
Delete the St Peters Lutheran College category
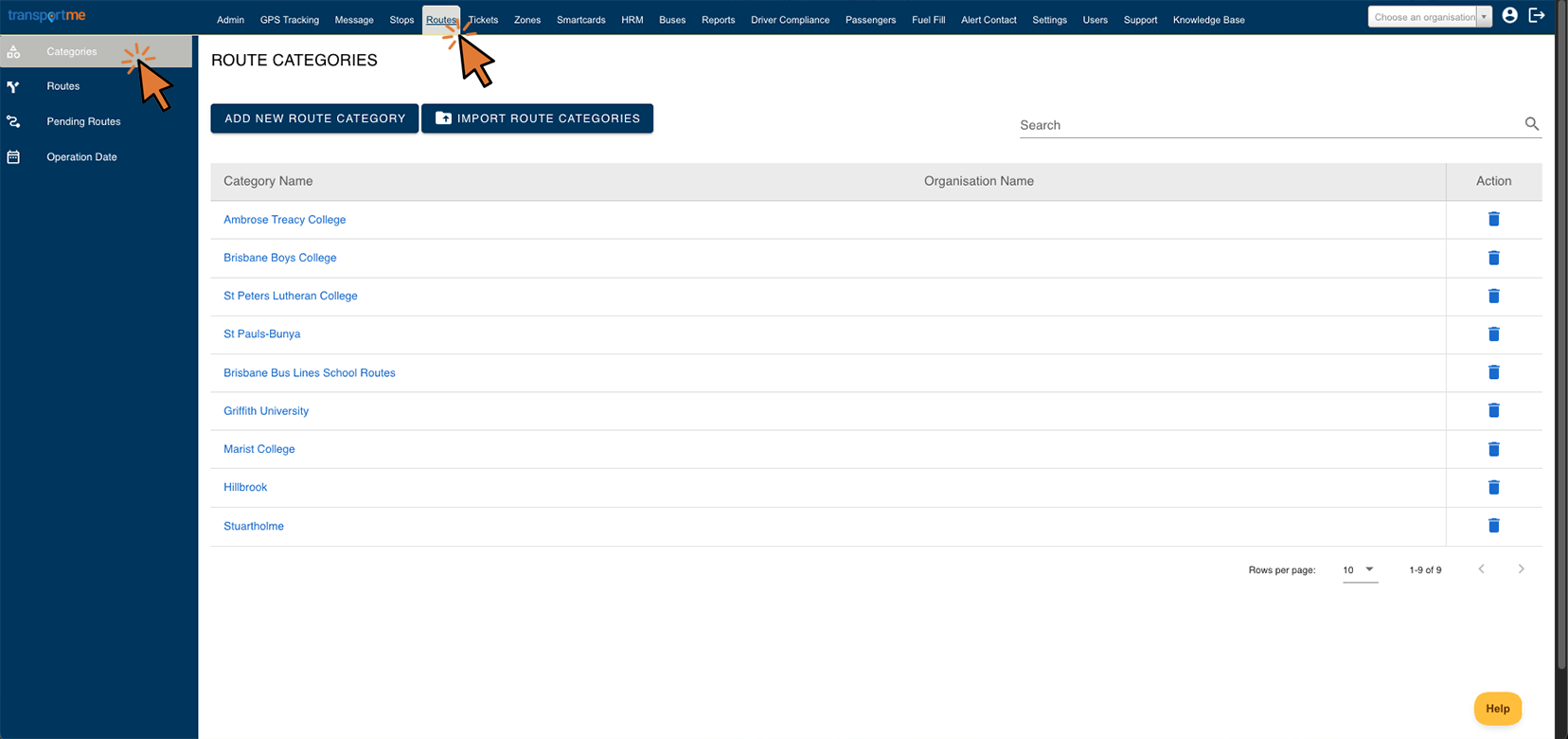coord(1493,296)
